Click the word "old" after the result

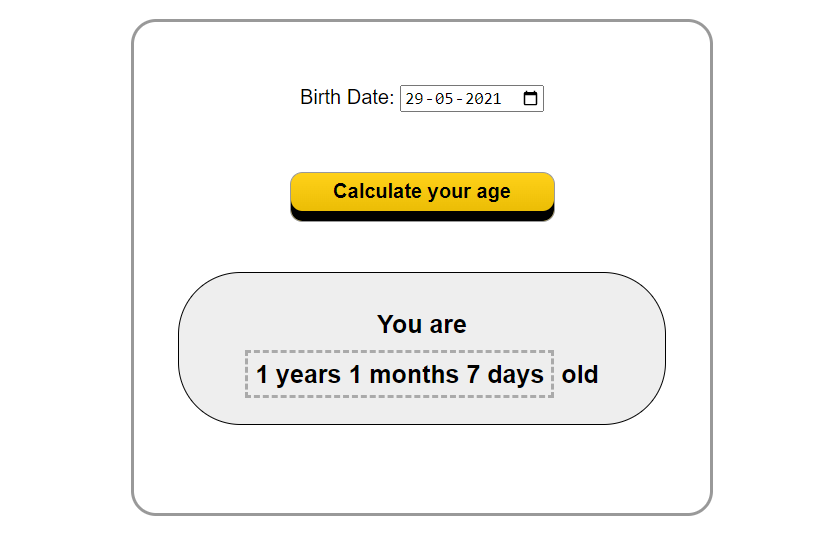(x=580, y=375)
